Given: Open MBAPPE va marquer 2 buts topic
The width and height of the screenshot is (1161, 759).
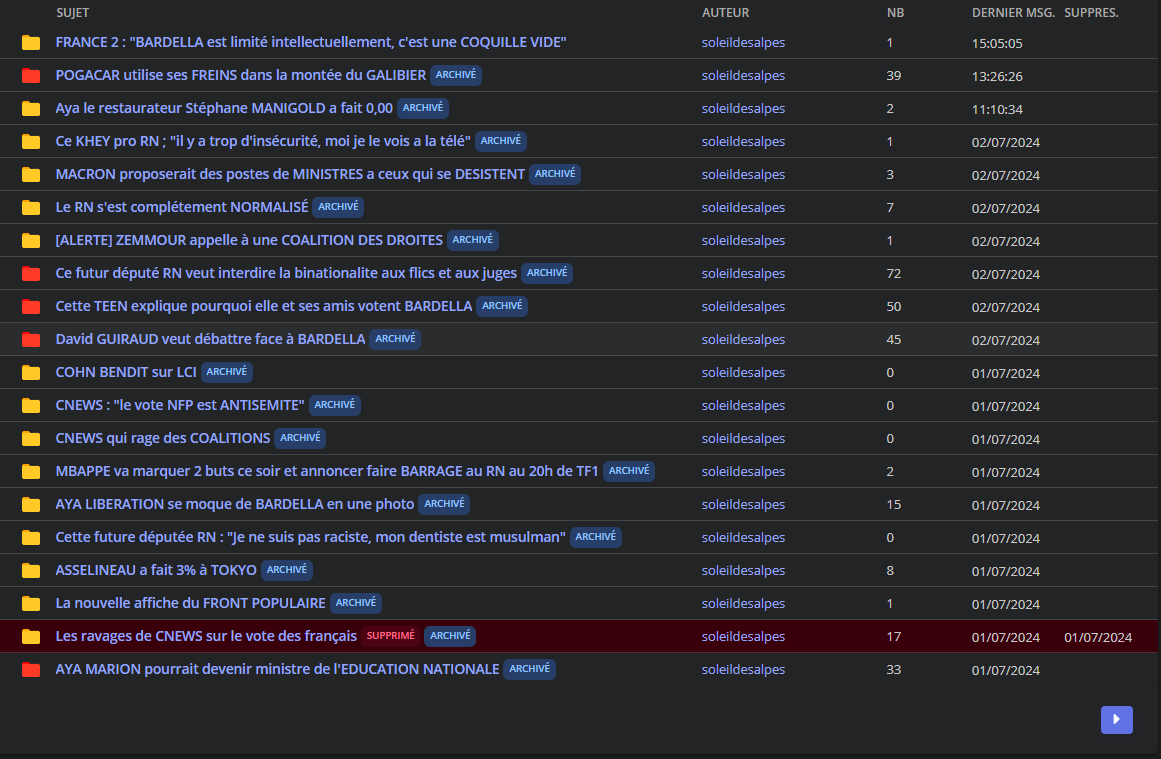Looking at the screenshot, I should coord(327,471).
